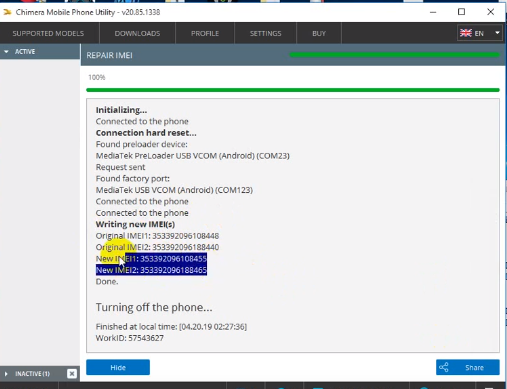Image resolution: width=507 pixels, height=389 pixels.
Task: Click the Hide button
Action: (118, 367)
